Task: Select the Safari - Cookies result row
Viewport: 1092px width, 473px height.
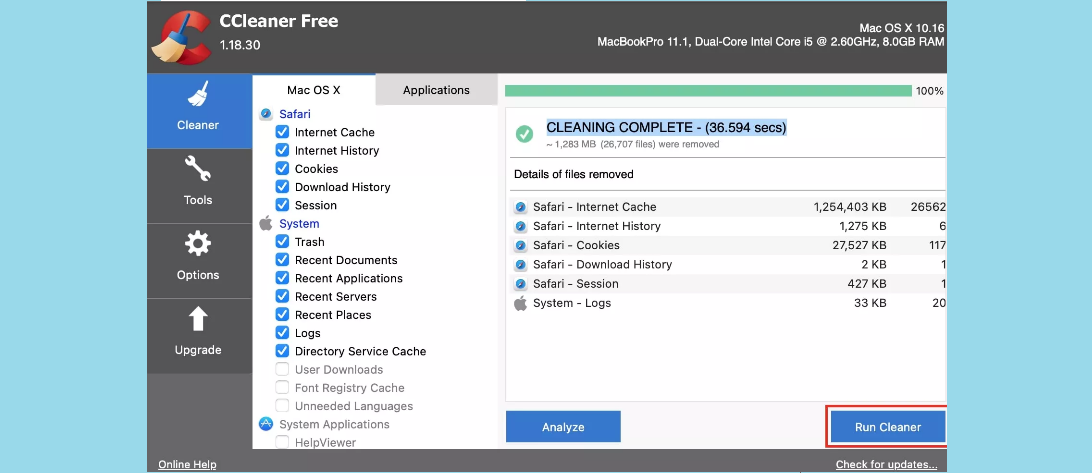Action: [x=728, y=245]
